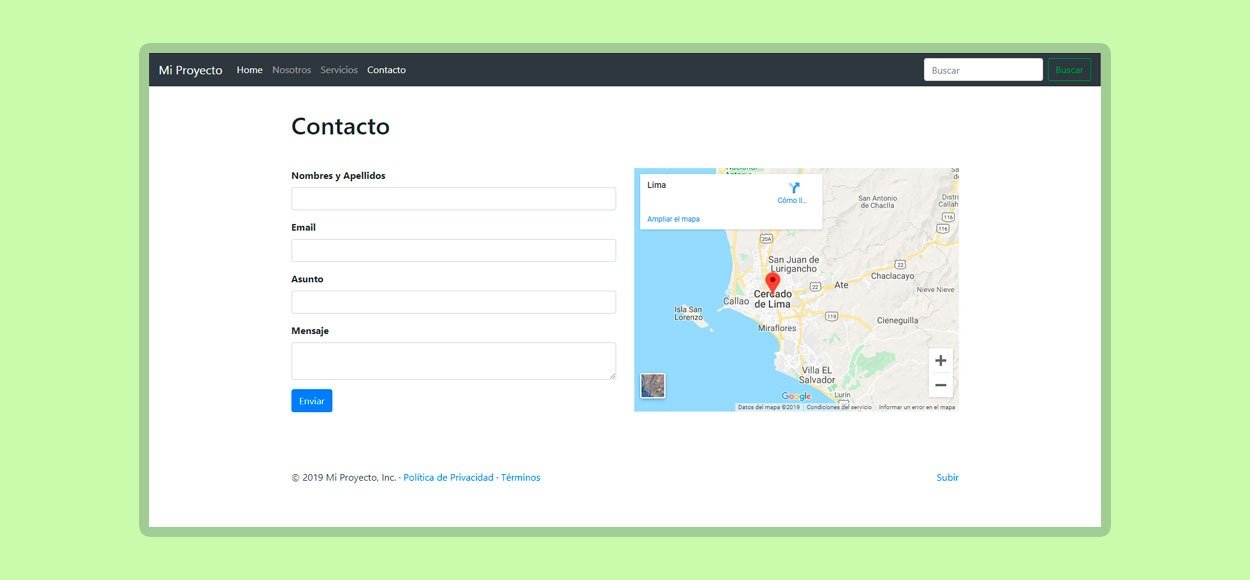
Task: Open the Nosotros nav item
Action: click(x=291, y=70)
